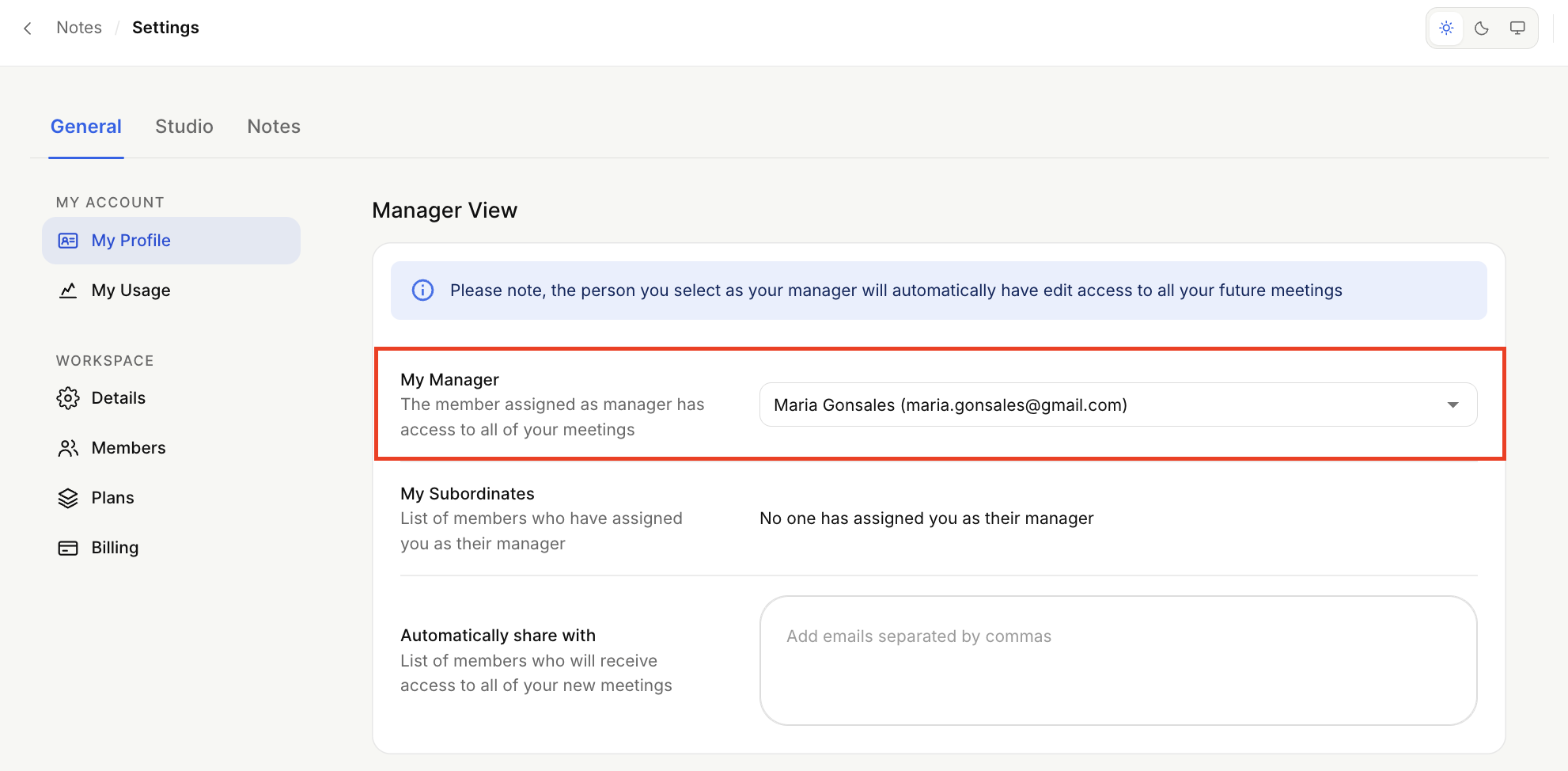Click 'No one has assigned you as their manager'

point(926,518)
